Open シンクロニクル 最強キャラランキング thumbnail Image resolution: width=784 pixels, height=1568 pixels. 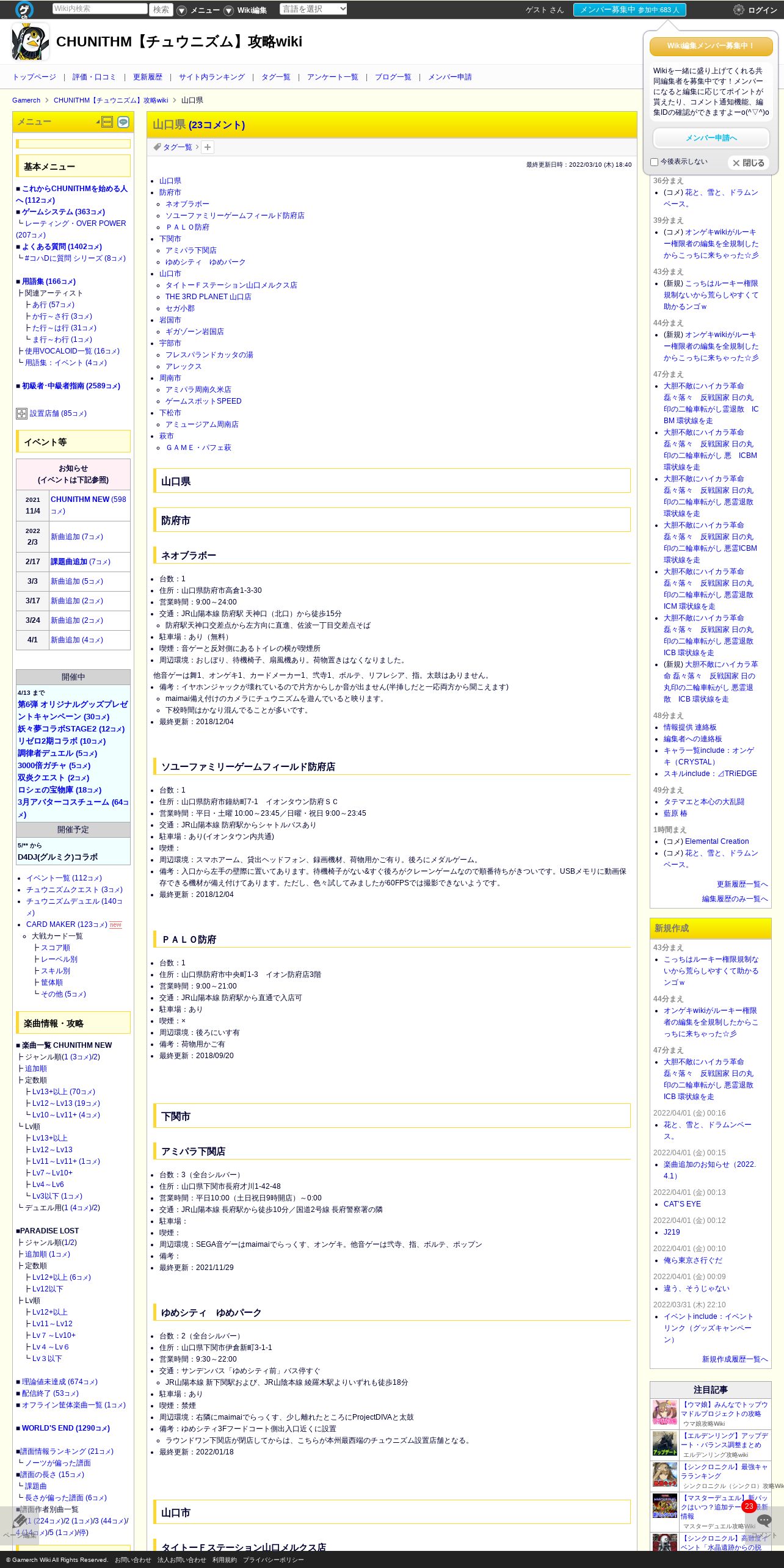pos(664,1475)
